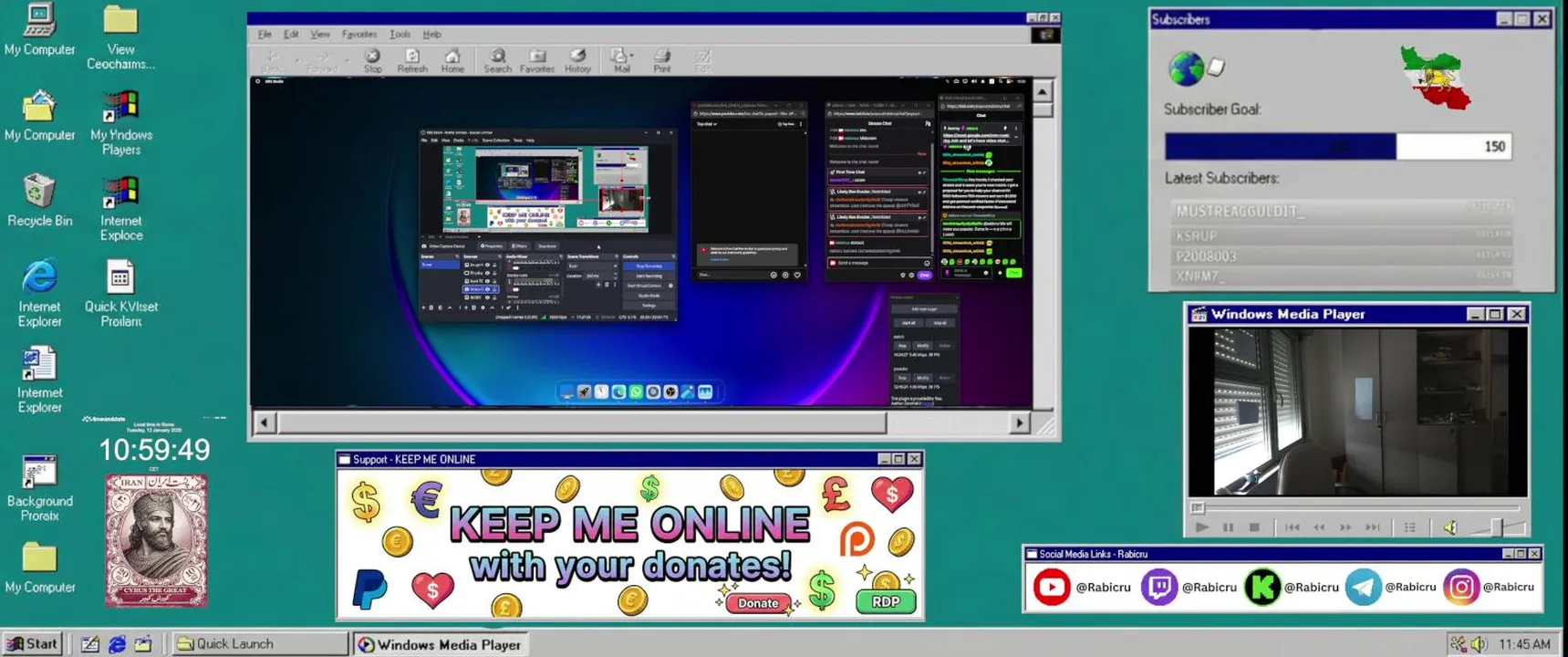Click the taskbar clock showing 11:45 AM
The width and height of the screenshot is (1568, 657).
[x=1524, y=644]
